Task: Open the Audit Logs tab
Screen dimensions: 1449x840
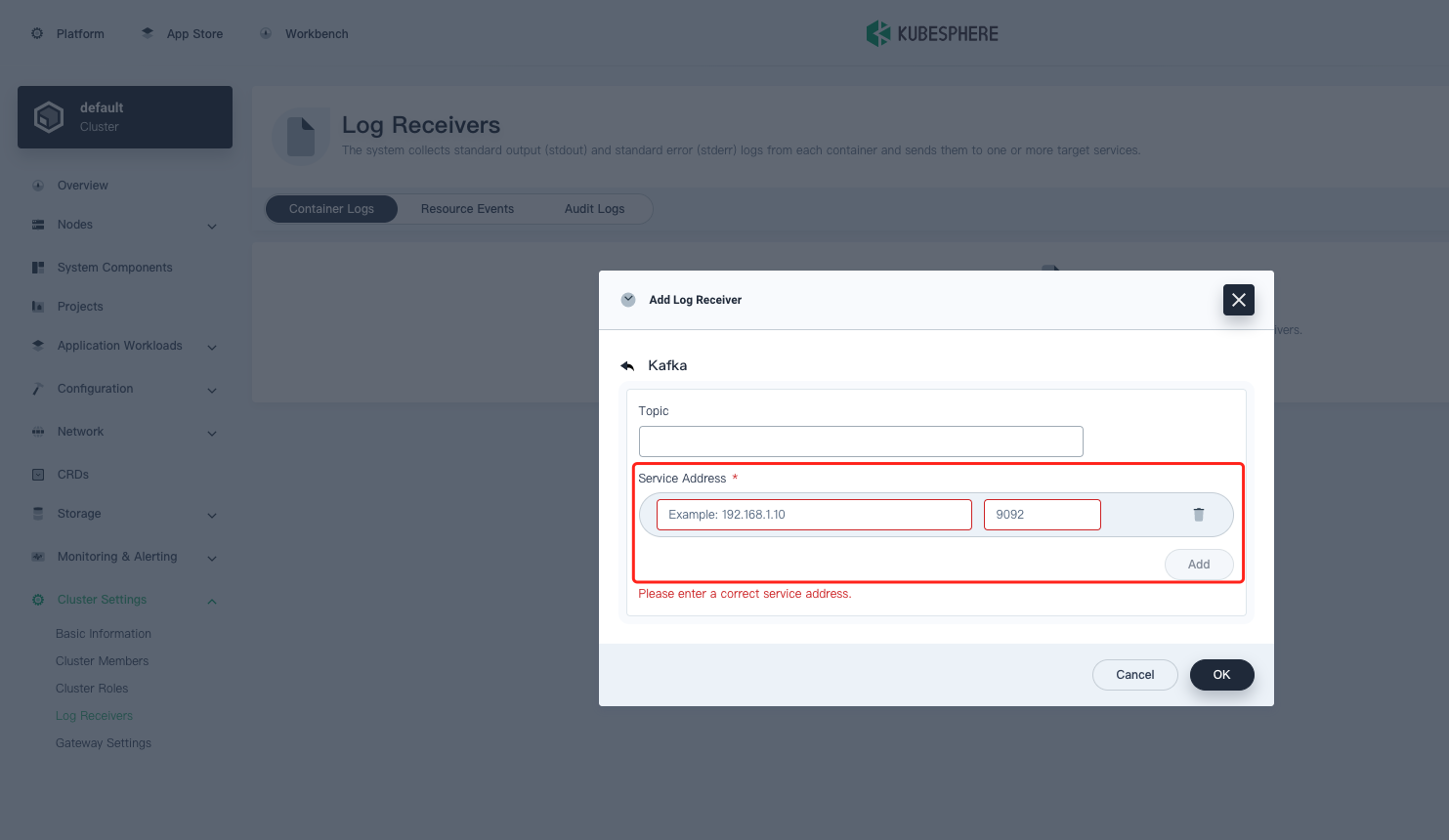Action: point(594,208)
